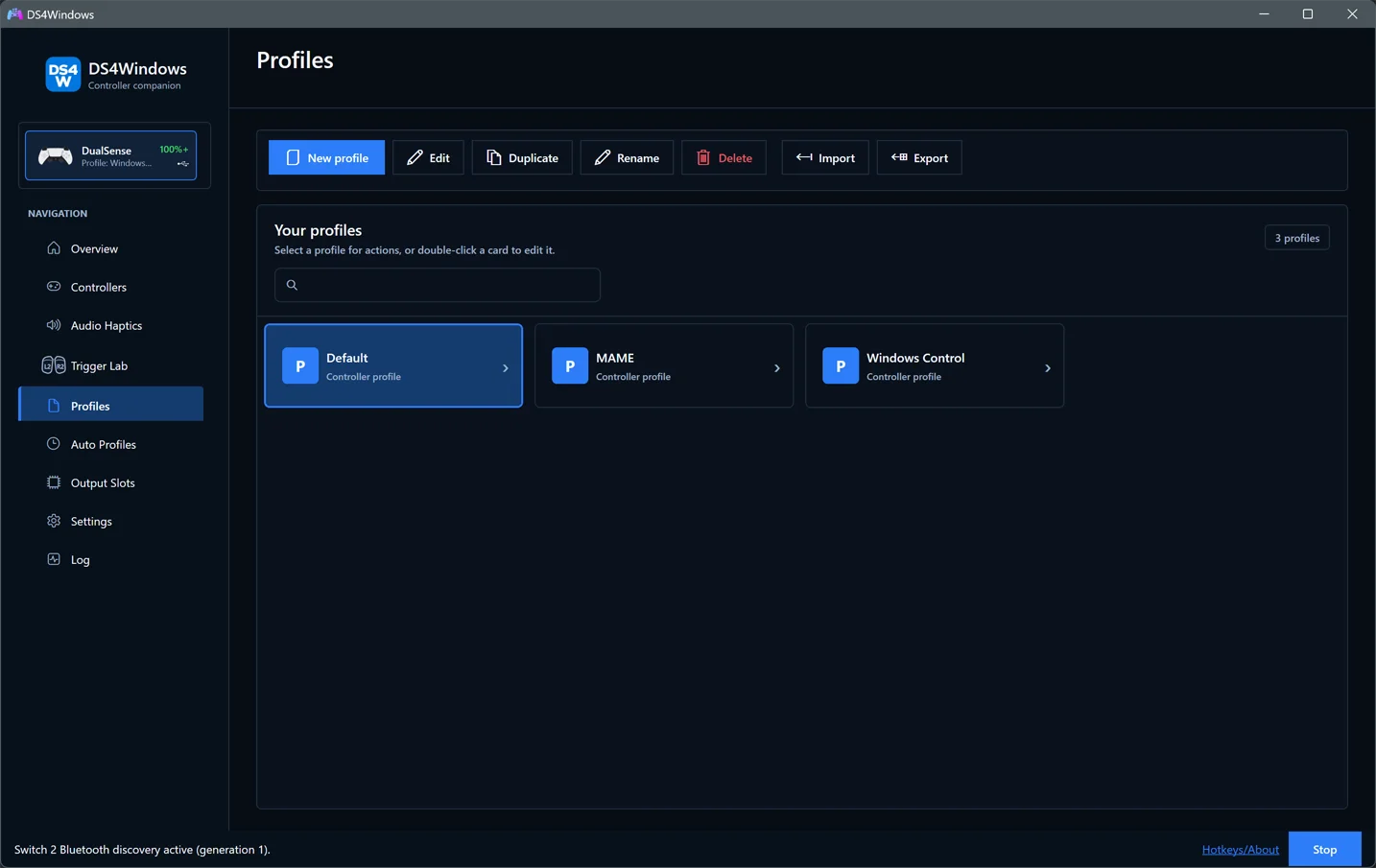Go to Controllers section
This screenshot has width=1376, height=868.
tap(111, 287)
